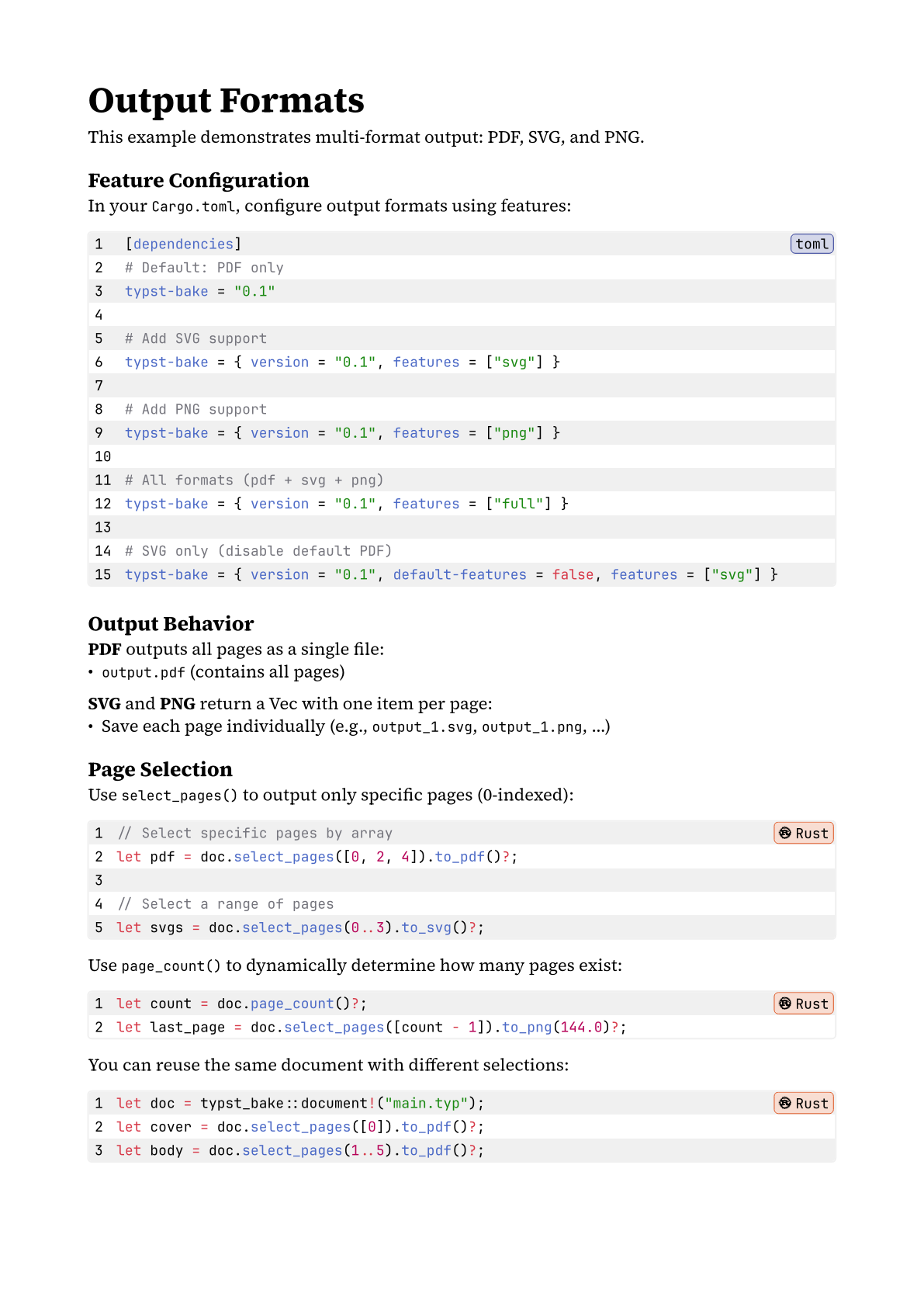
Task: Click the 'Output Behavior' heading
Action: 171,624
